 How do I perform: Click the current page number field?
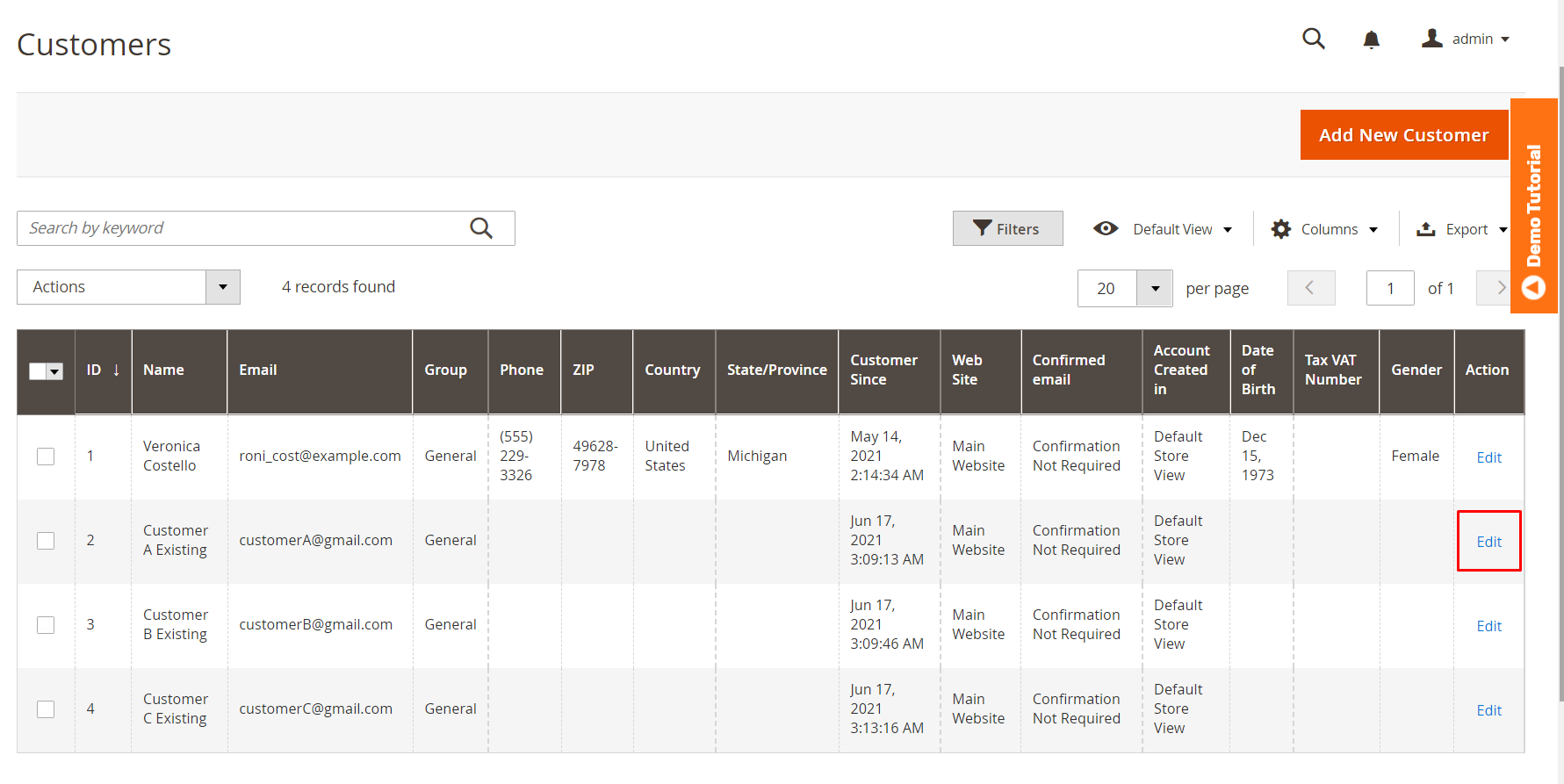pyautogui.click(x=1390, y=288)
